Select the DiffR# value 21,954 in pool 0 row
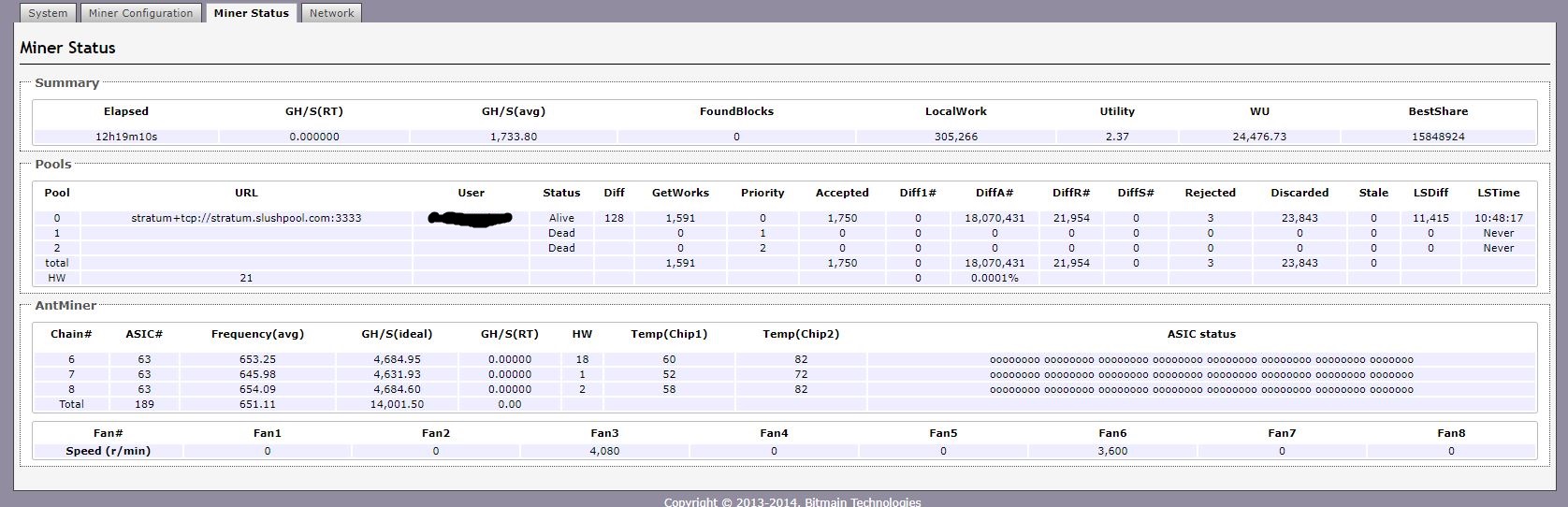1568x507 pixels. (1071, 218)
